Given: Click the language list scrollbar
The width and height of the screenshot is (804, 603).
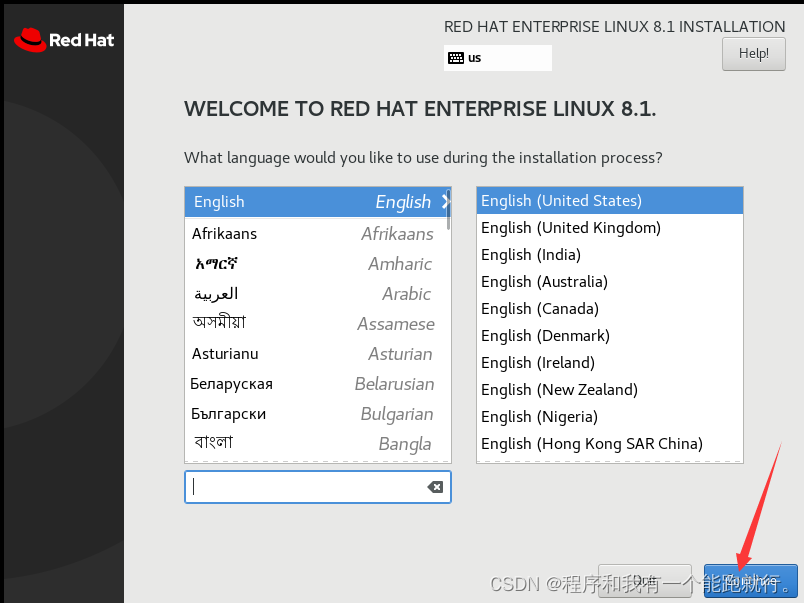Looking at the screenshot, I should pyautogui.click(x=449, y=210).
